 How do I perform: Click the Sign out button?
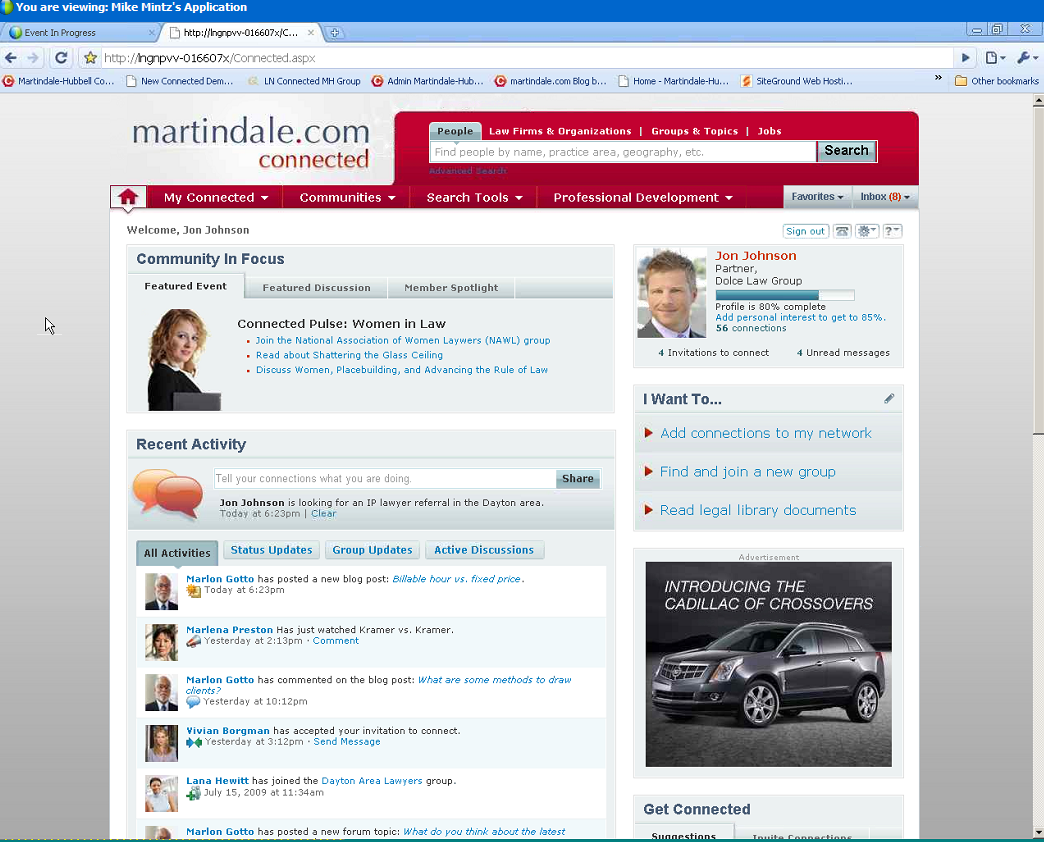click(x=805, y=231)
